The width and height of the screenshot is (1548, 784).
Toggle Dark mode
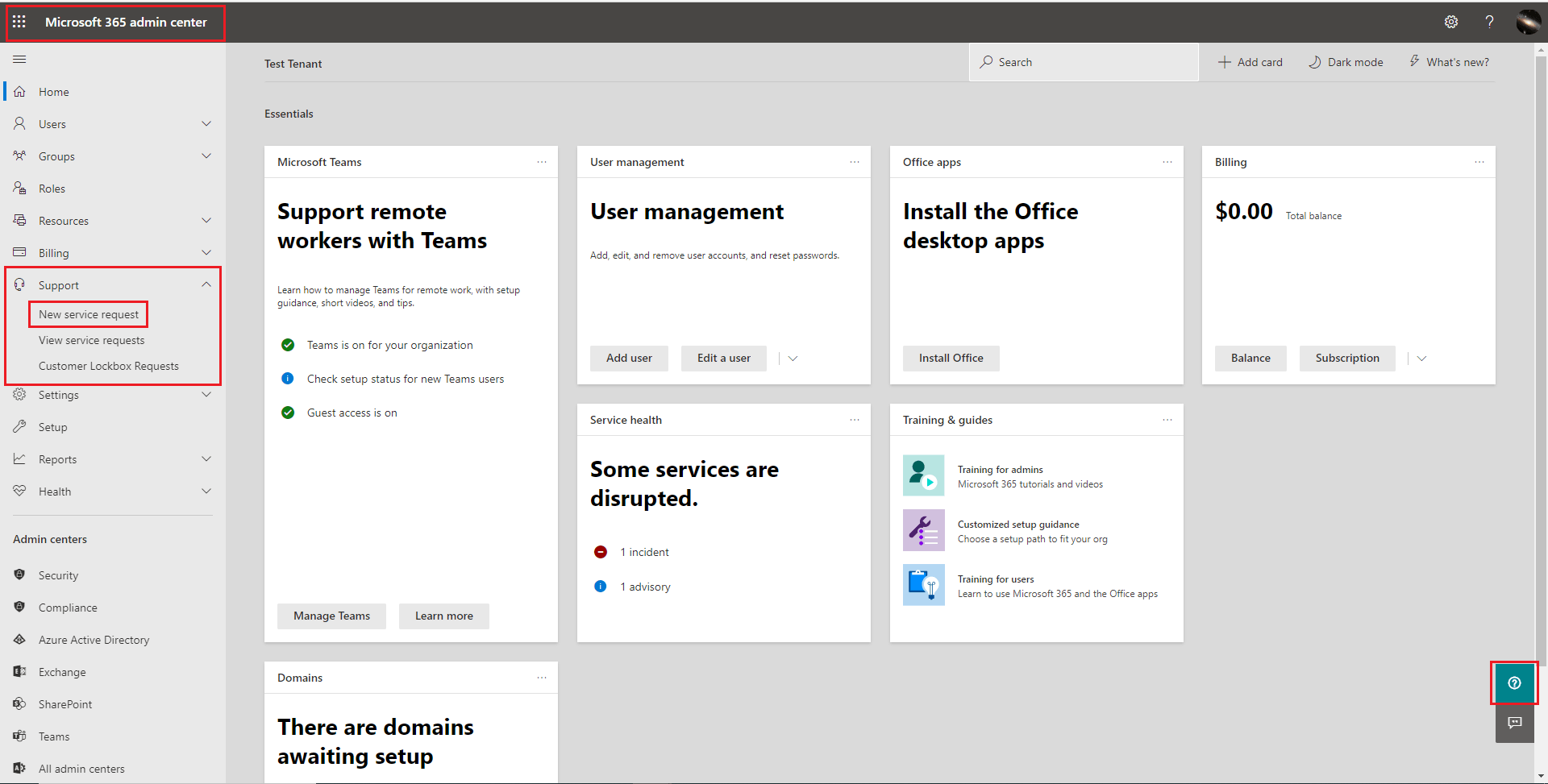pos(1346,62)
